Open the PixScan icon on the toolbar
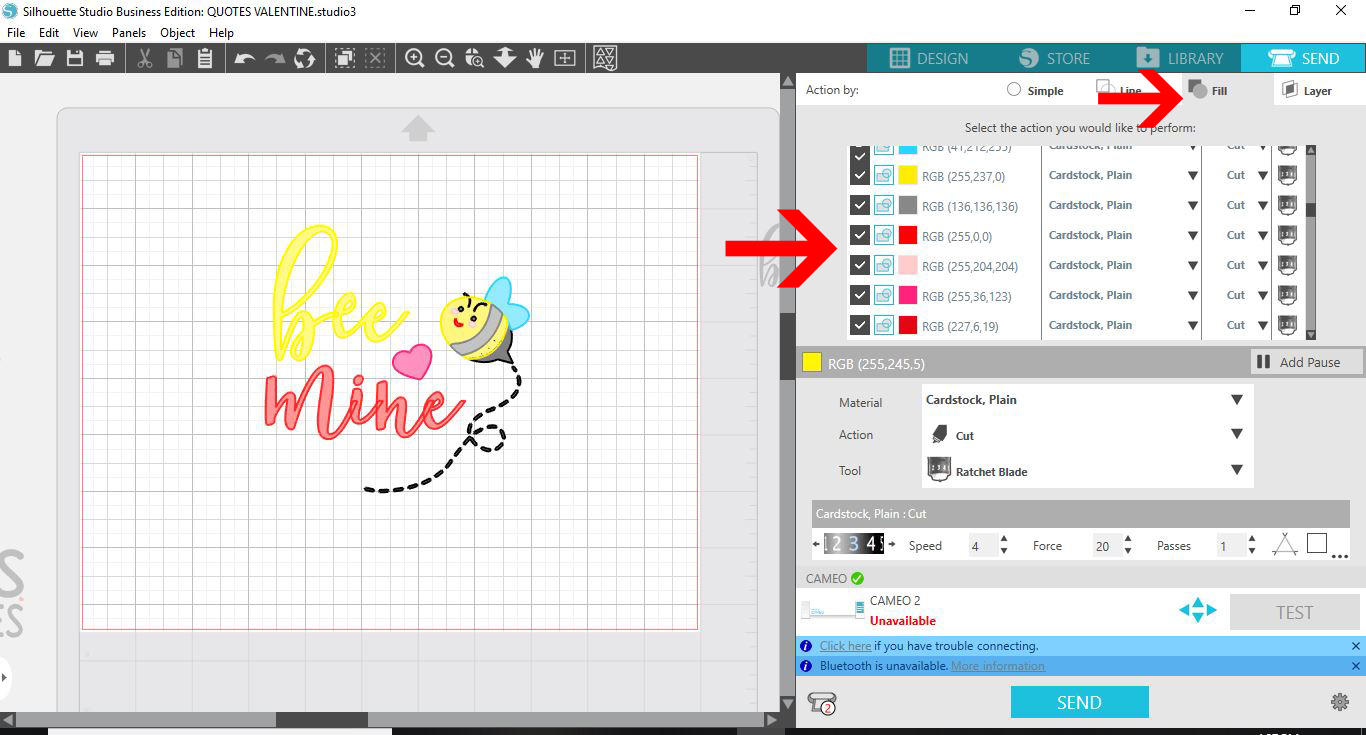This screenshot has height=735, width=1366. [604, 57]
